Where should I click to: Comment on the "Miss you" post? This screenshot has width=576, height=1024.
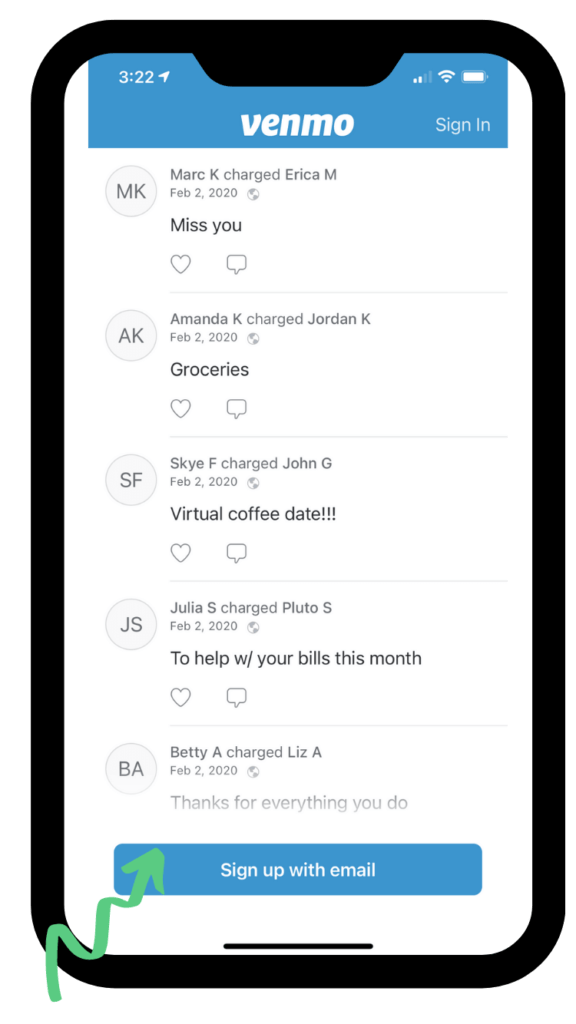[x=236, y=264]
